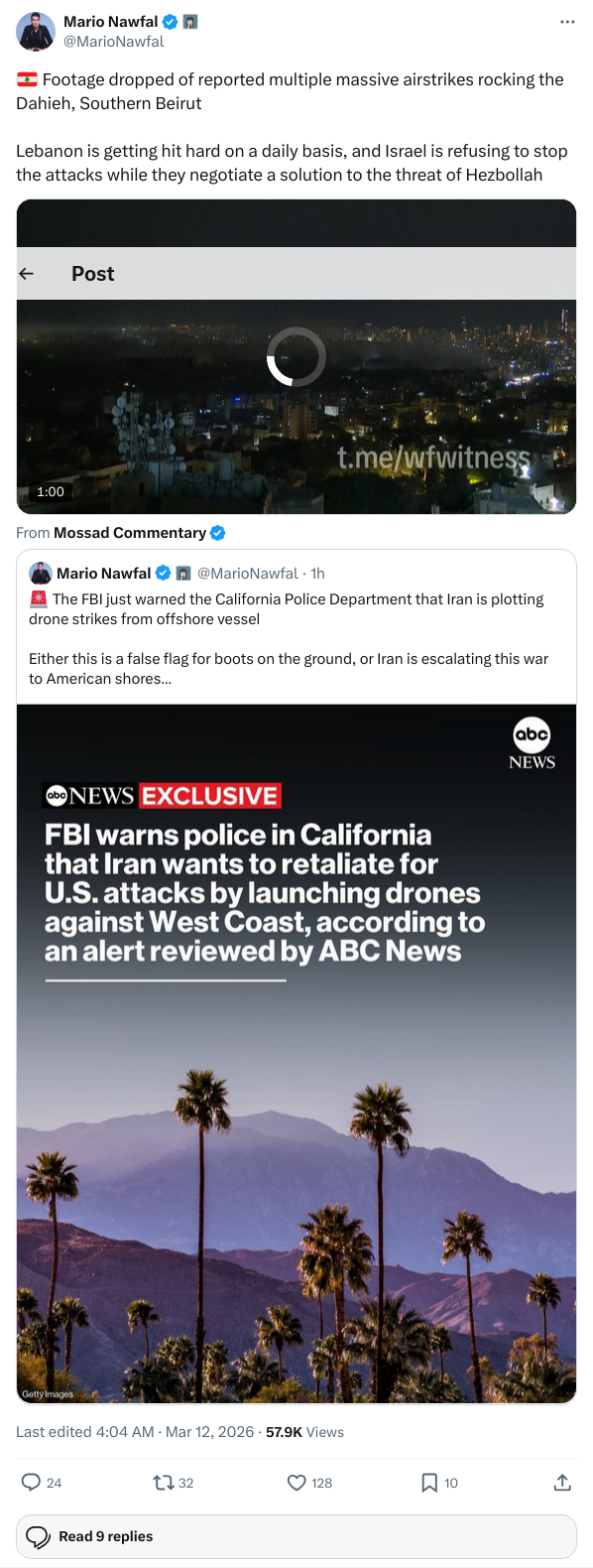Click the reply comment icon
The image size is (593, 1568).
tap(32, 1482)
